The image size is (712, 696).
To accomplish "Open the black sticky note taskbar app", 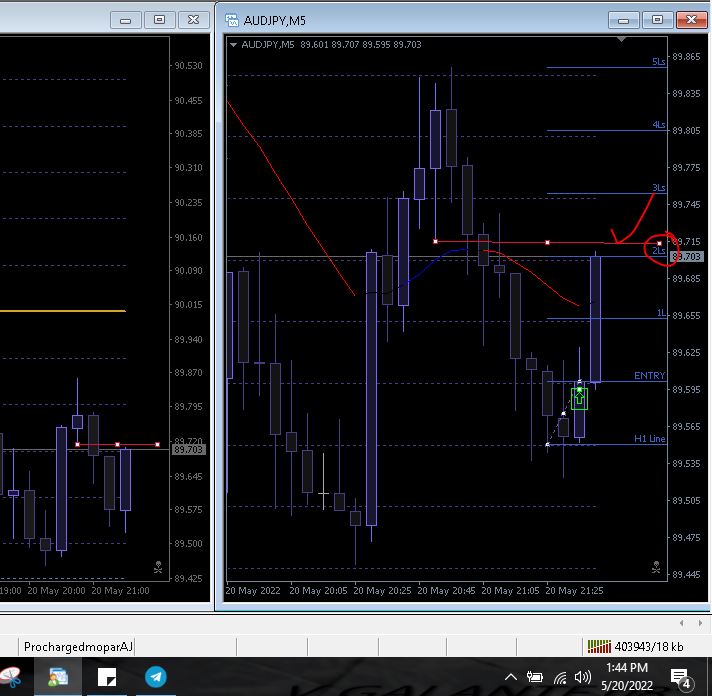I will coord(106,677).
